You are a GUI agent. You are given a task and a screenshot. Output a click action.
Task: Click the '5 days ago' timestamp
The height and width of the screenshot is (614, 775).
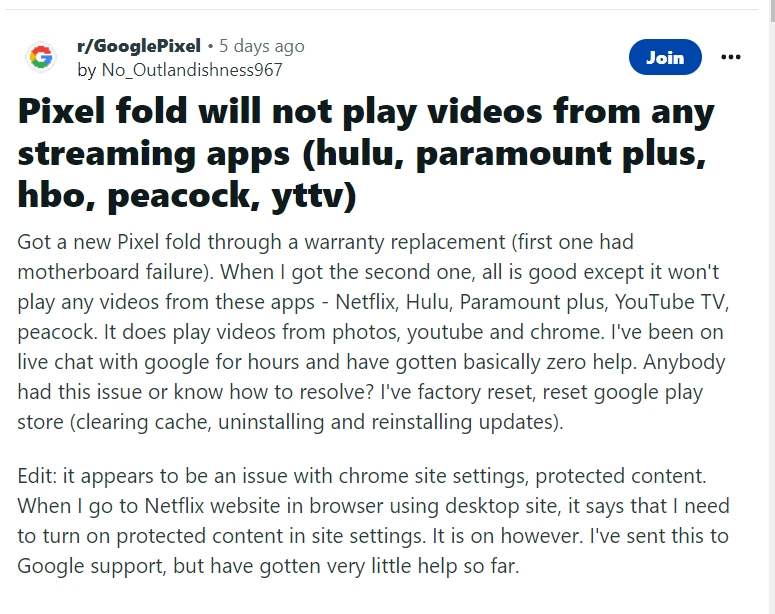pos(262,46)
